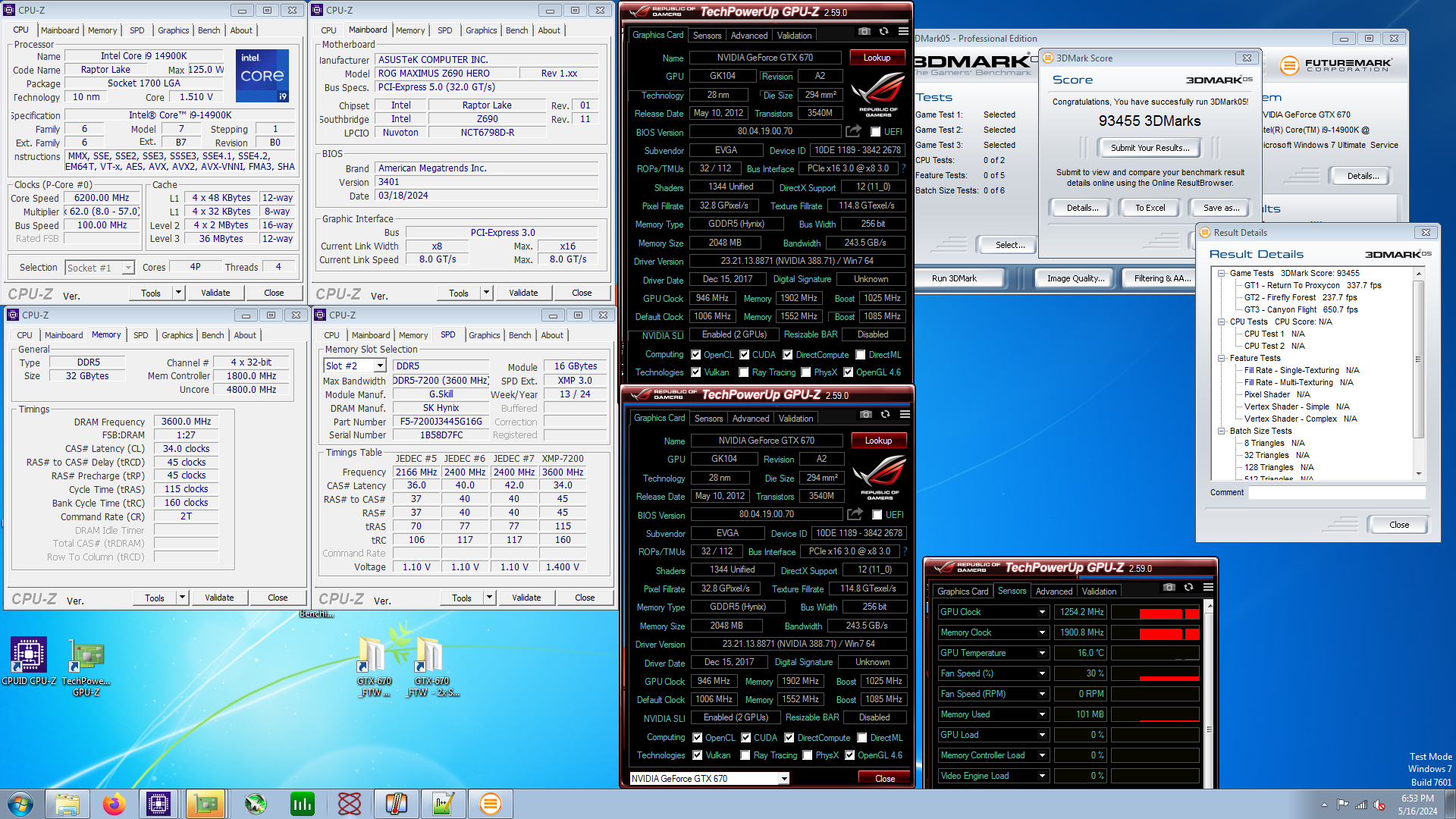
Task: Click Save as... in 3DMark Score dialog
Action: [1222, 208]
